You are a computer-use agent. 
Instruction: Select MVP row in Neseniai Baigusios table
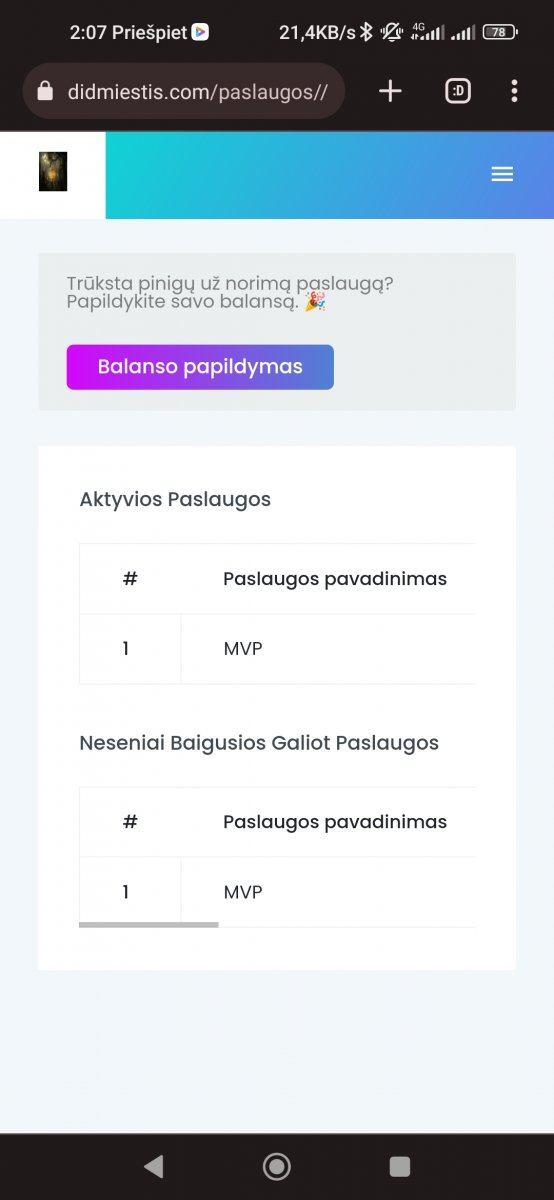[x=277, y=892]
